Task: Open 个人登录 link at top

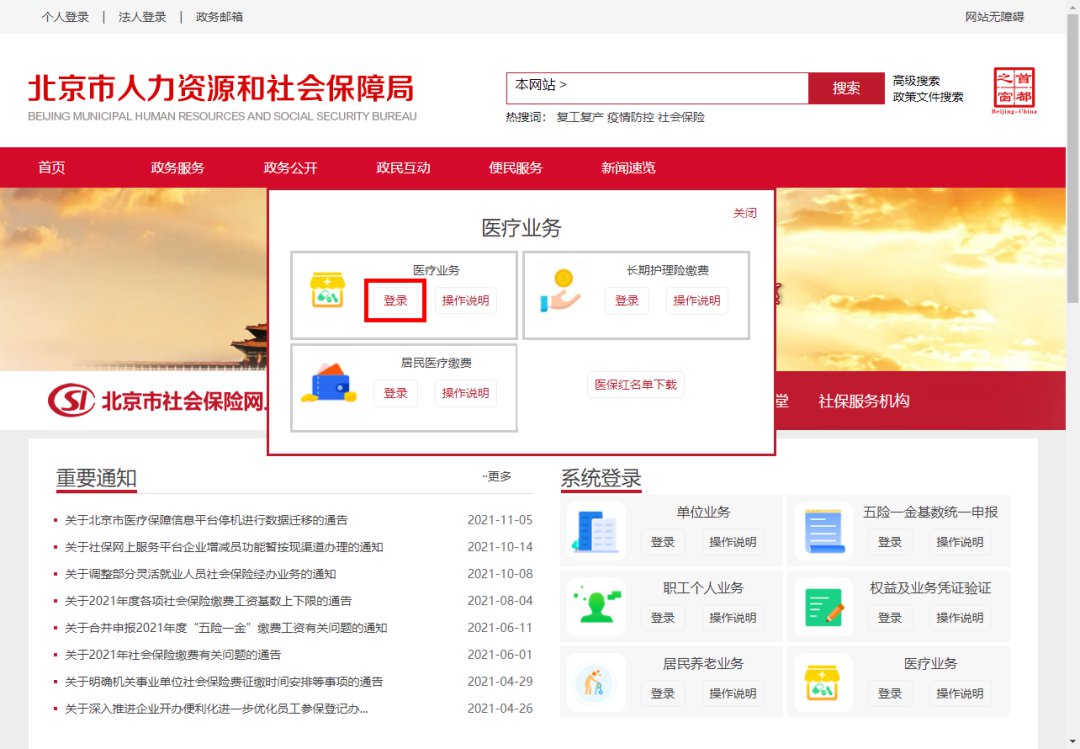Action: click(65, 17)
